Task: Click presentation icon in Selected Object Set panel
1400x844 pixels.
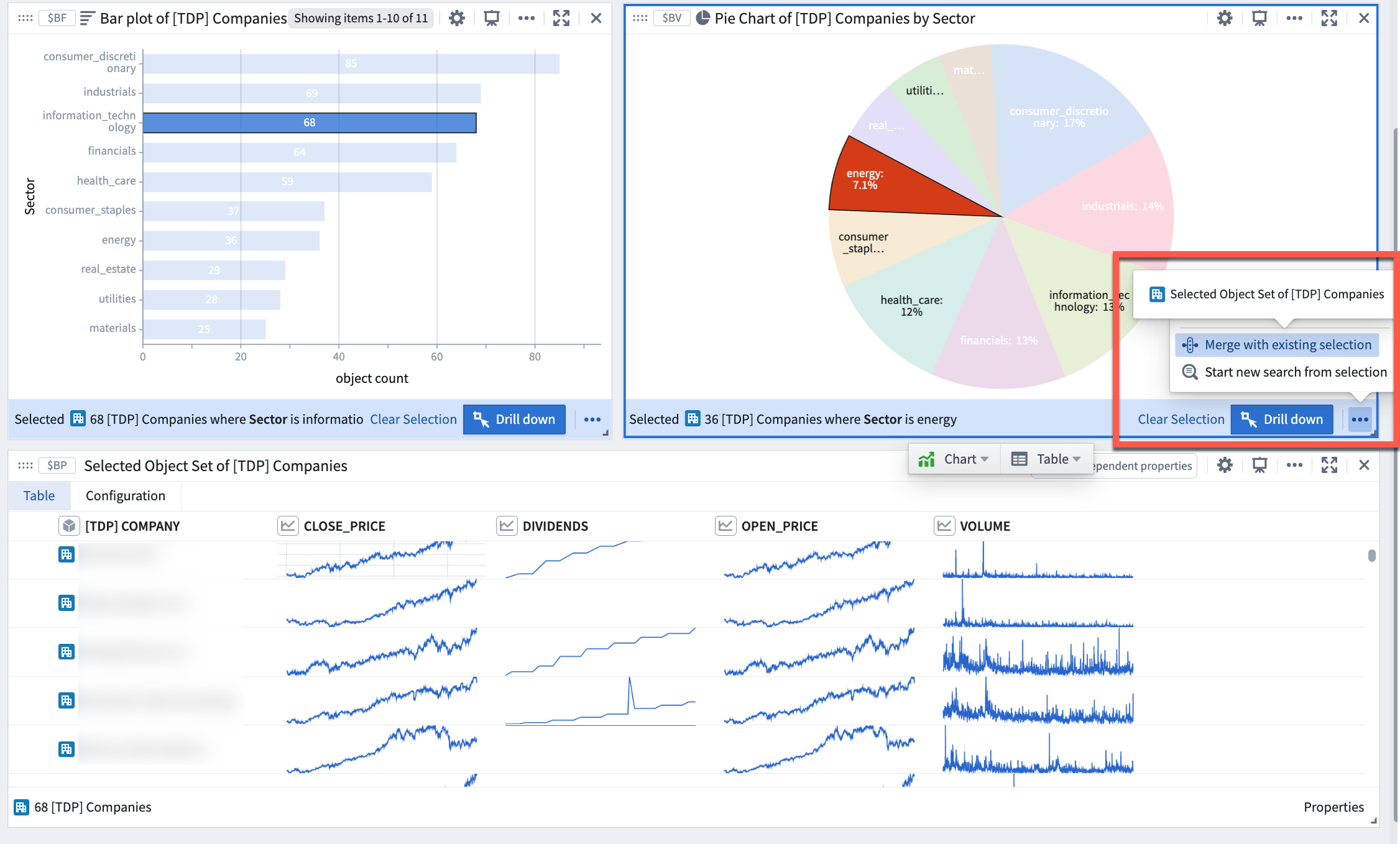Action: 1260,466
